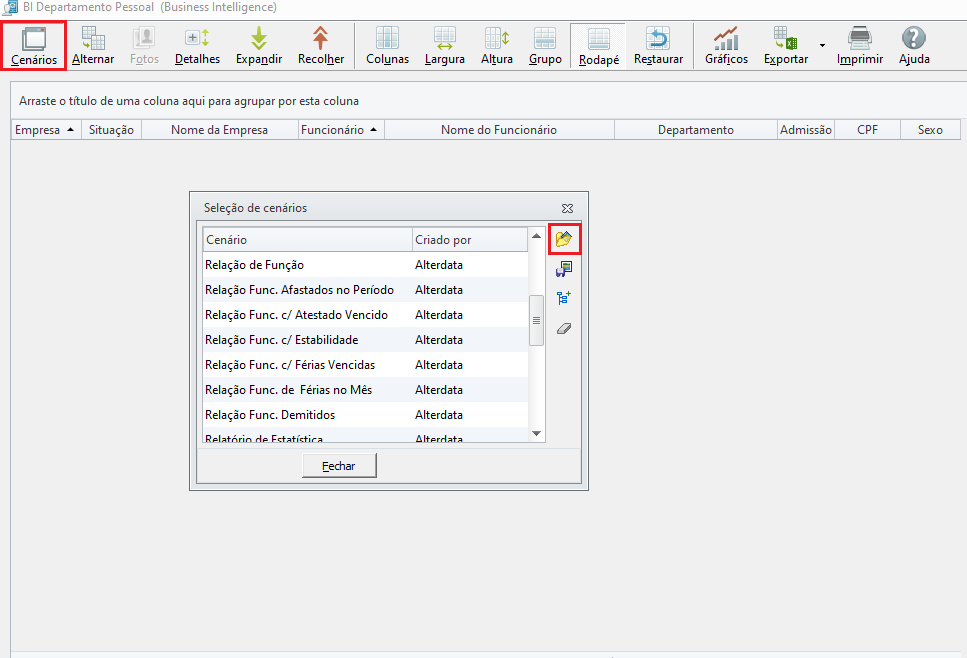Click the Departamento column header

point(696,130)
